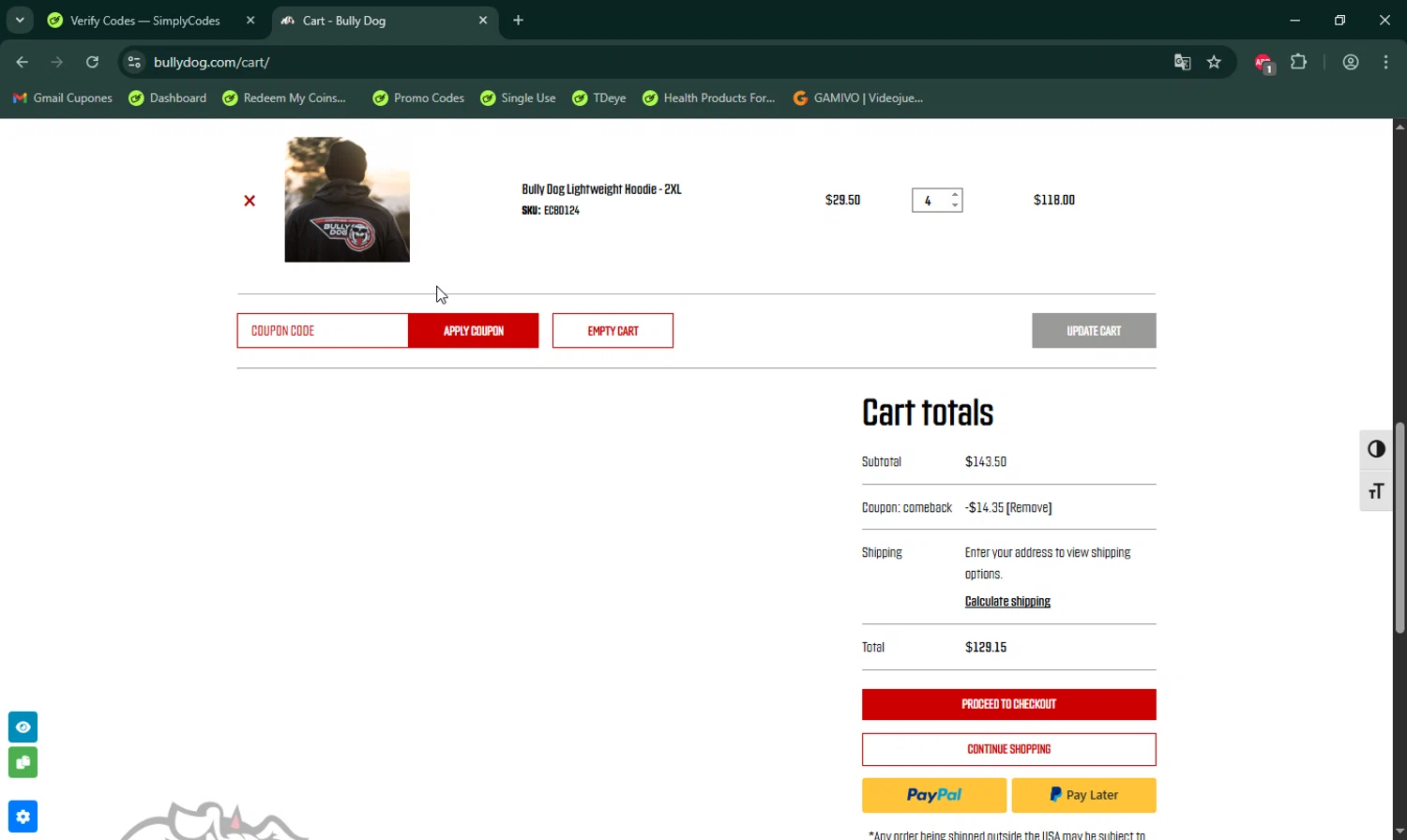Click the Update Cart button

click(x=1094, y=331)
